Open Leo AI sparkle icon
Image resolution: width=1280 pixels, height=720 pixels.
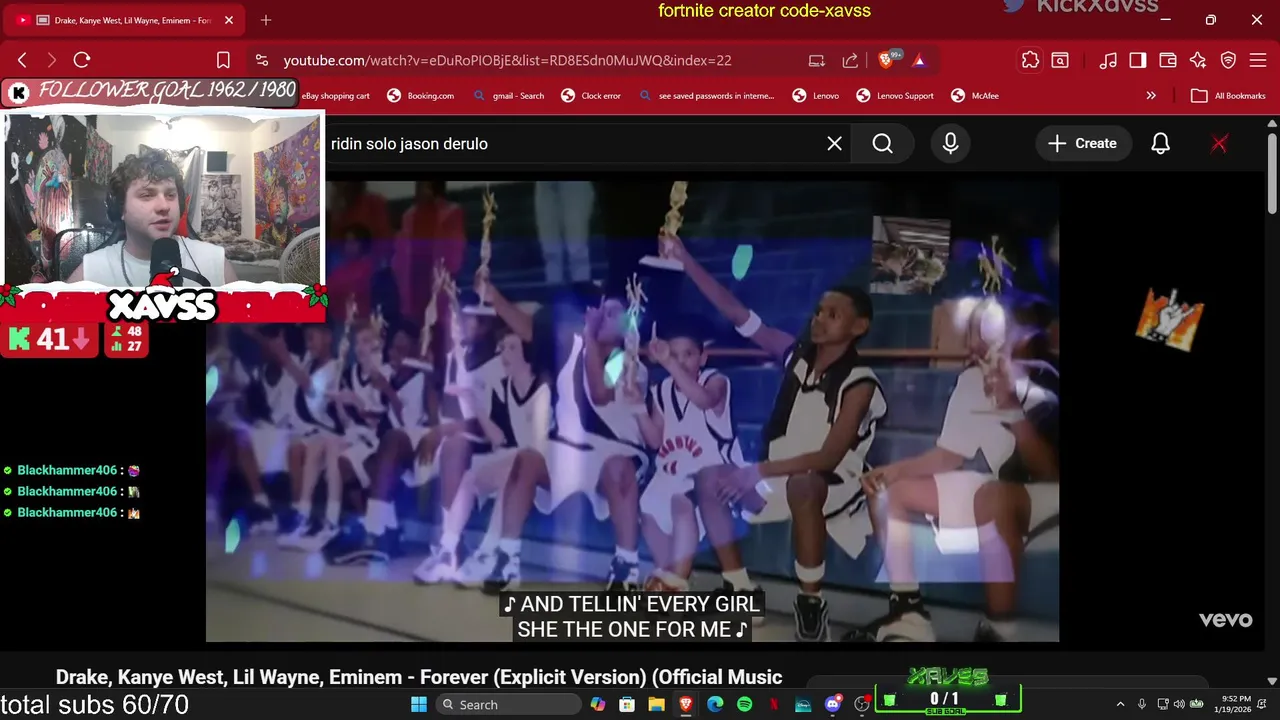[x=1198, y=60]
